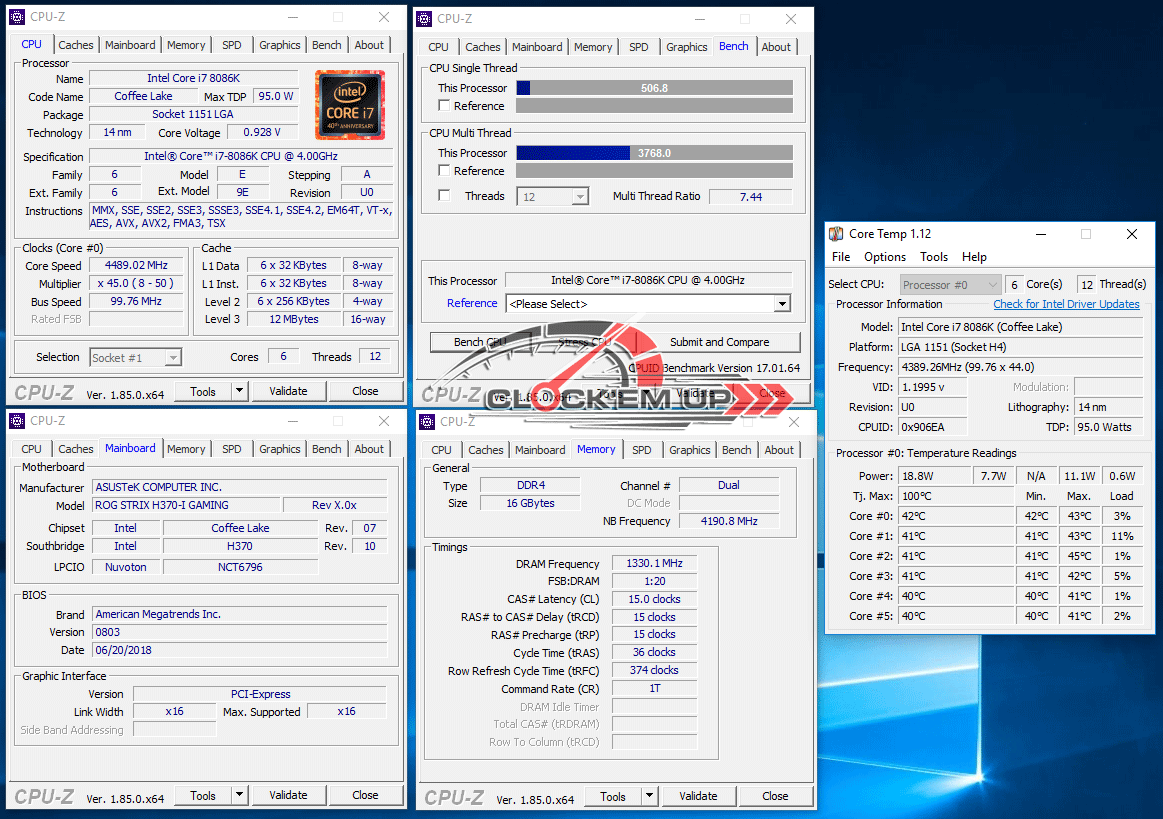Screen dimensions: 1163x819
Task: Switch to the SPD tab in Memory window
Action: (642, 450)
